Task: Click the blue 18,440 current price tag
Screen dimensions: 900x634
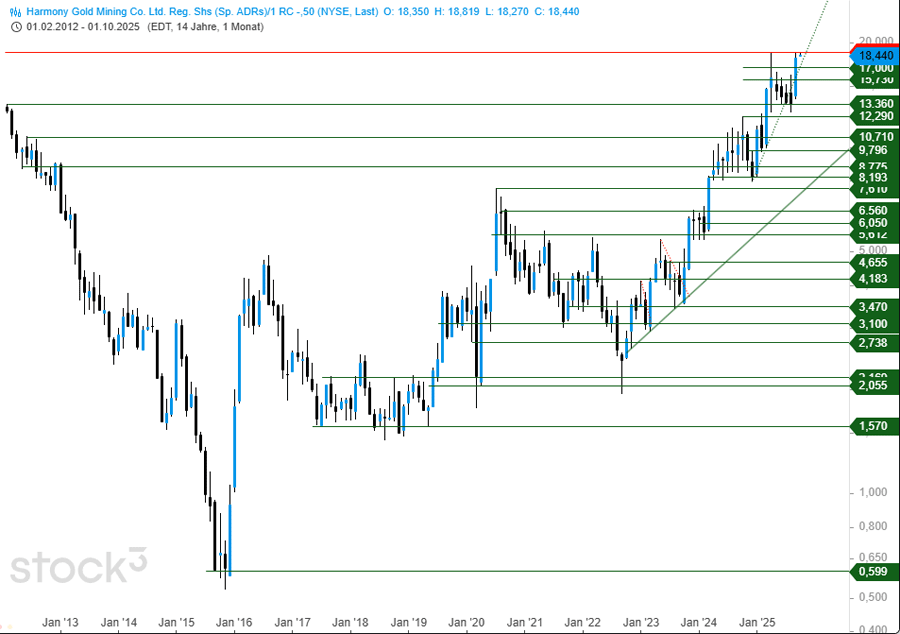Action: (x=873, y=54)
